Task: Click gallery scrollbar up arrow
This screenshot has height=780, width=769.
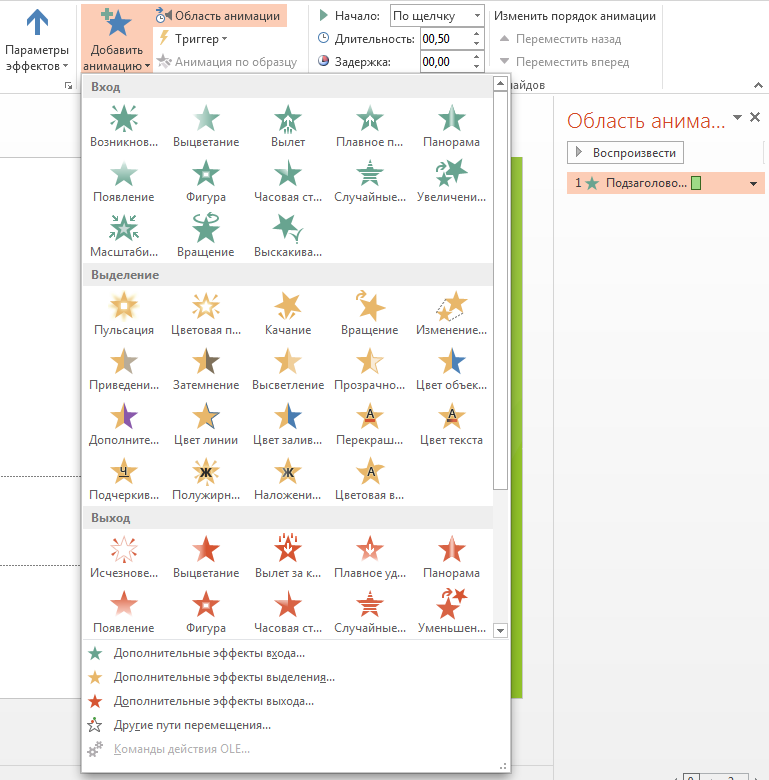Action: pos(500,84)
